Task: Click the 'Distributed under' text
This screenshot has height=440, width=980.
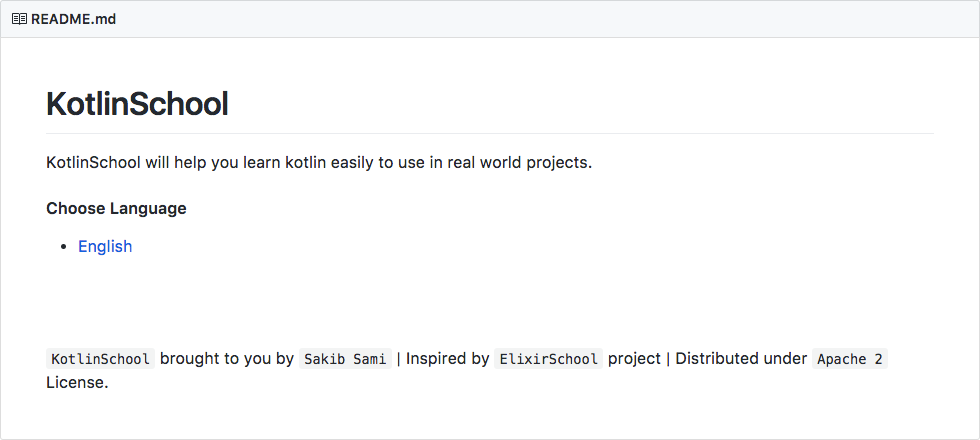Action: [741, 359]
